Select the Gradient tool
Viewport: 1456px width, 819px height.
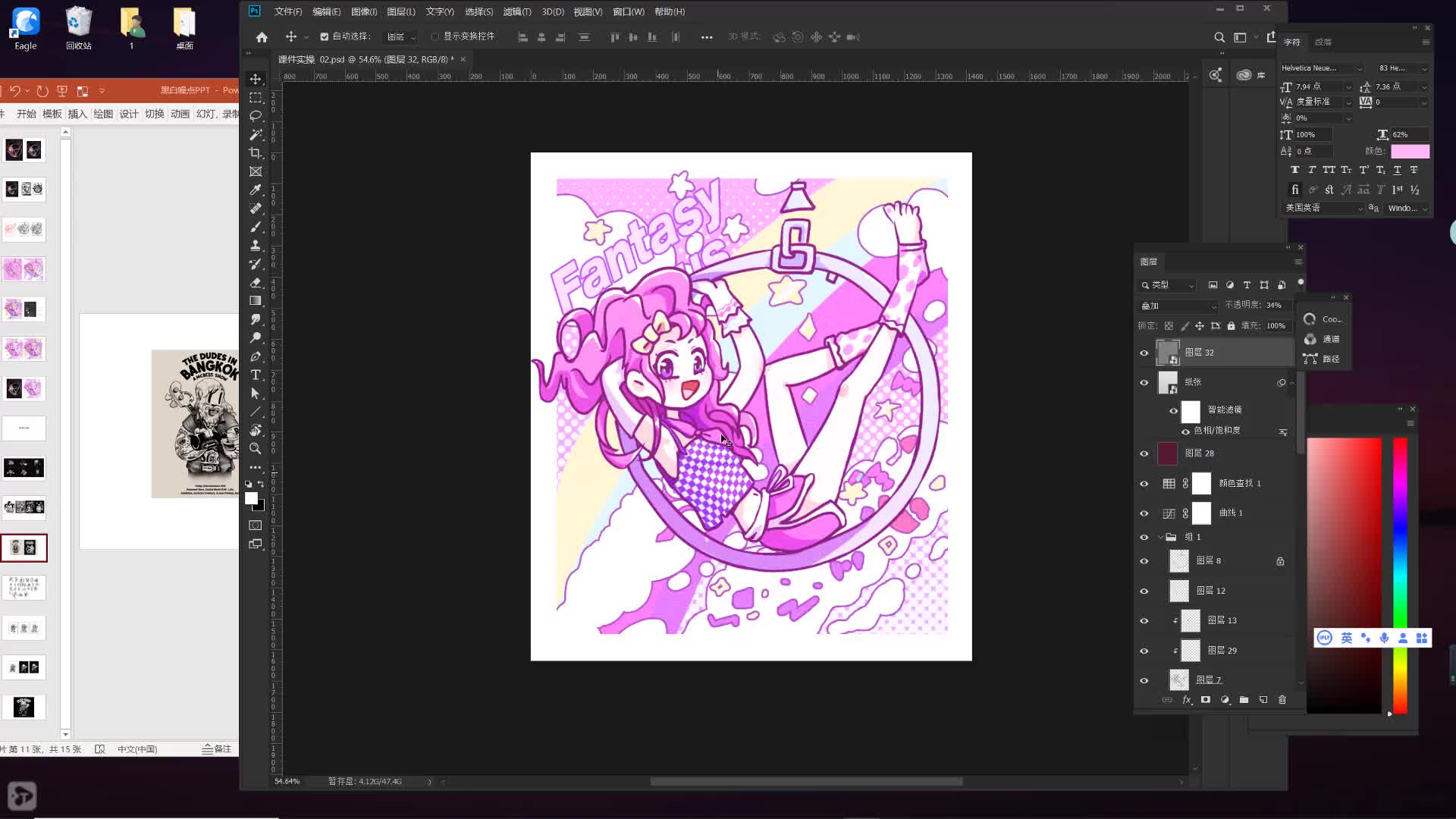pyautogui.click(x=256, y=301)
